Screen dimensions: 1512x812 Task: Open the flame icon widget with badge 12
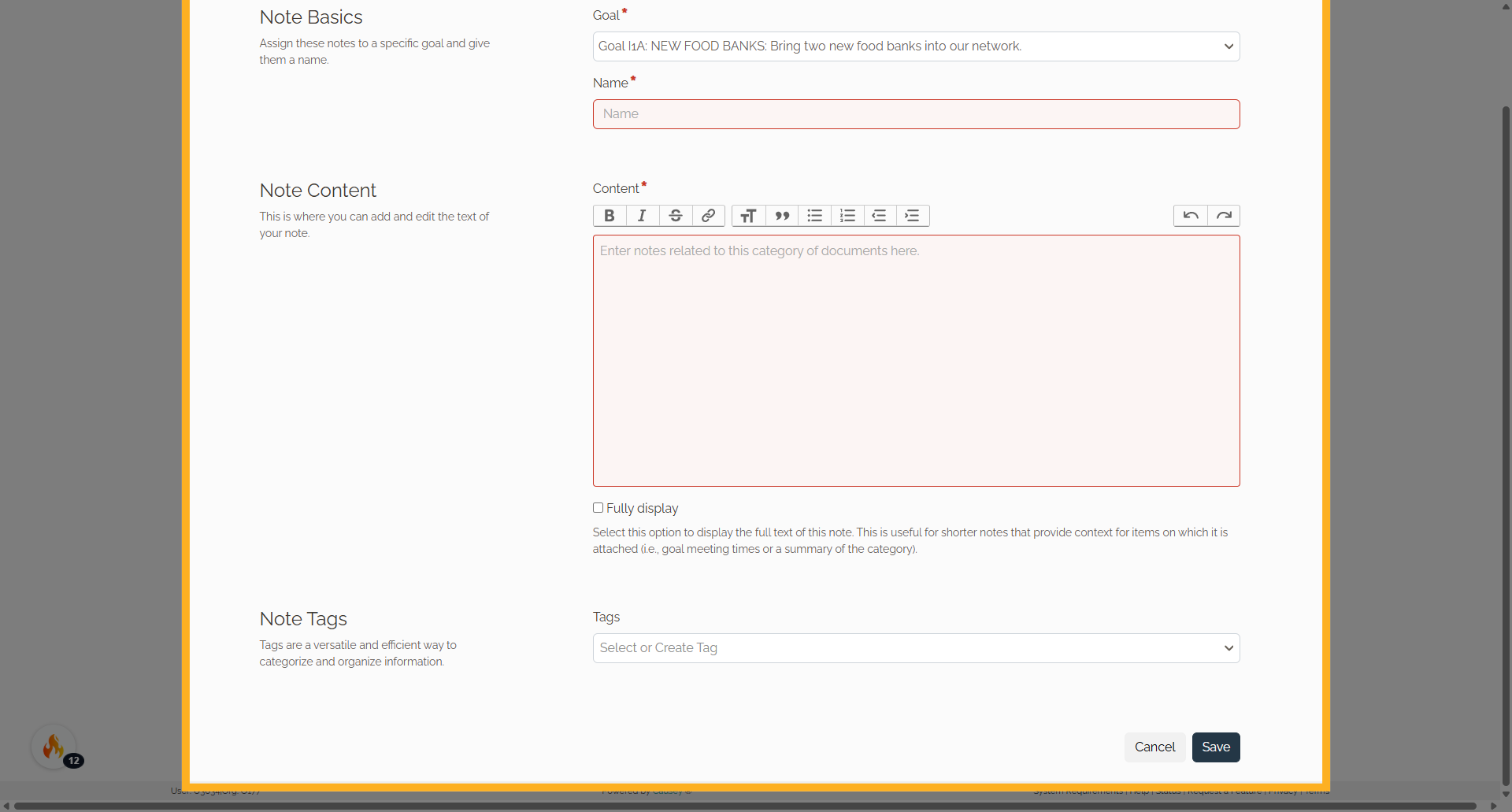[x=54, y=747]
